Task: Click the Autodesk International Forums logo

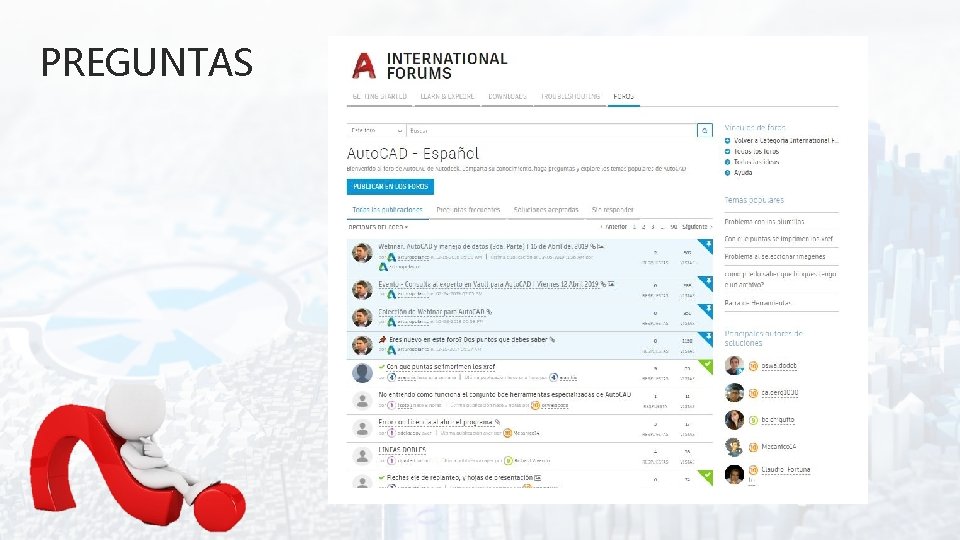Action: pyautogui.click(x=430, y=66)
